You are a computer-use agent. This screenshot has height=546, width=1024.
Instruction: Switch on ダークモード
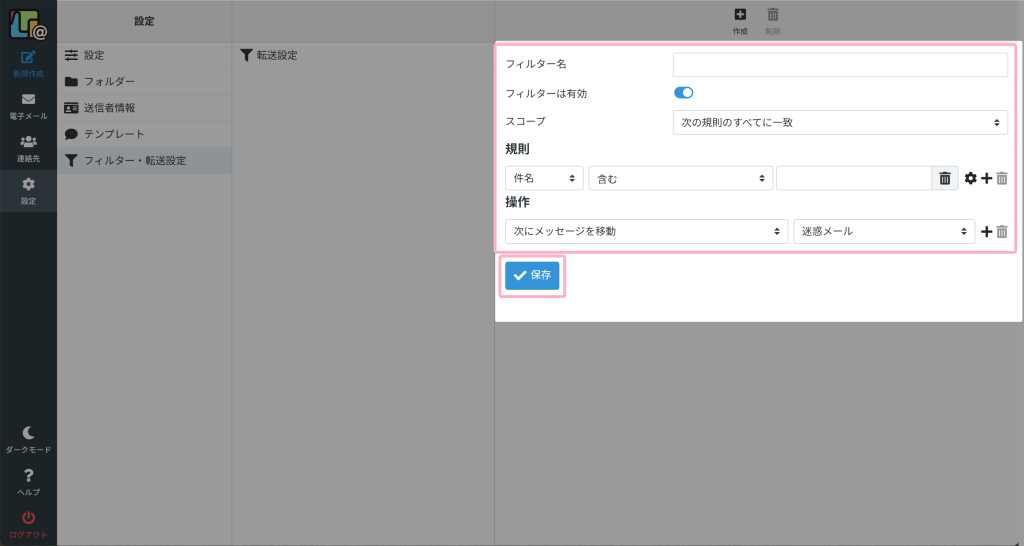click(28, 440)
